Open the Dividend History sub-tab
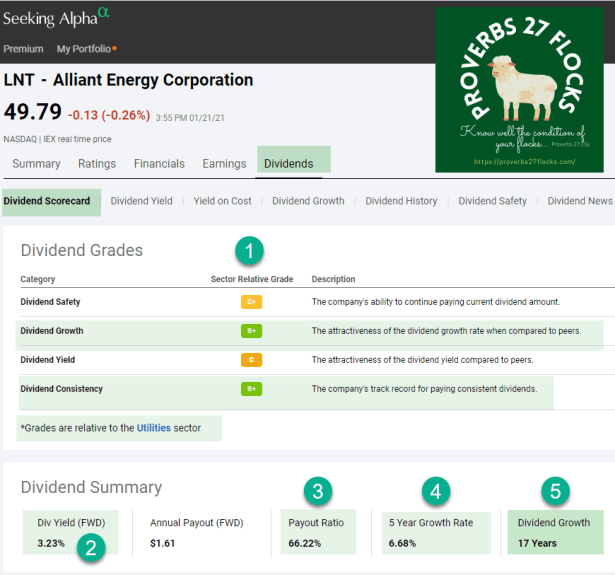615x575 pixels. point(401,201)
